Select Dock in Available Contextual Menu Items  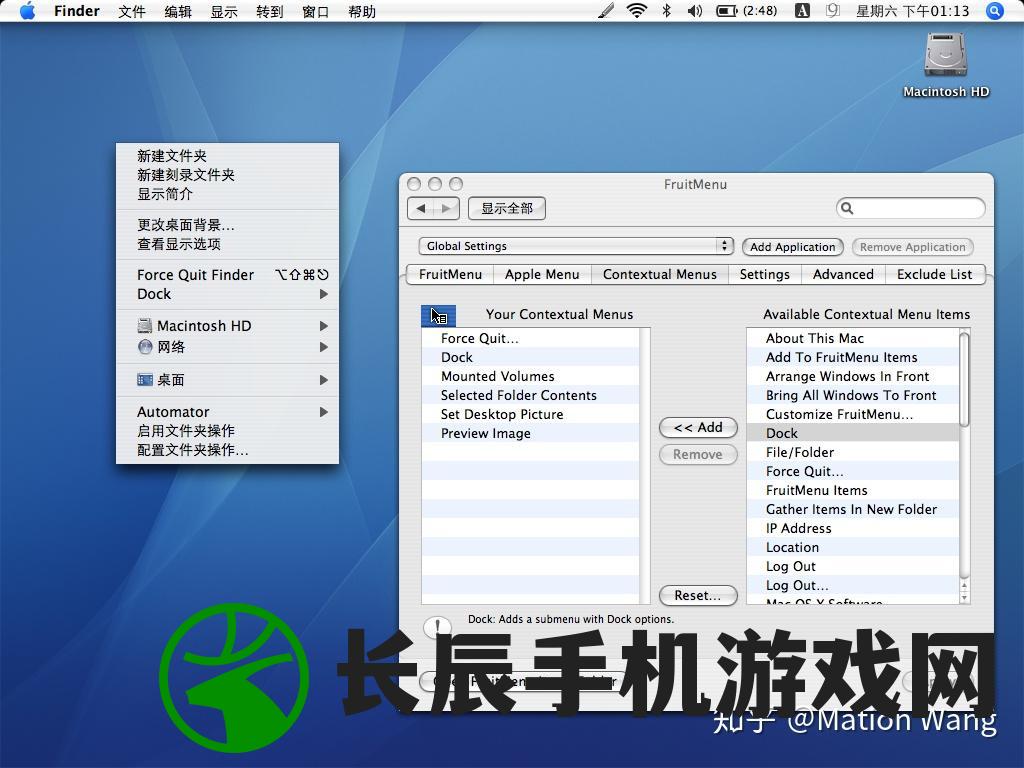pyautogui.click(x=853, y=433)
